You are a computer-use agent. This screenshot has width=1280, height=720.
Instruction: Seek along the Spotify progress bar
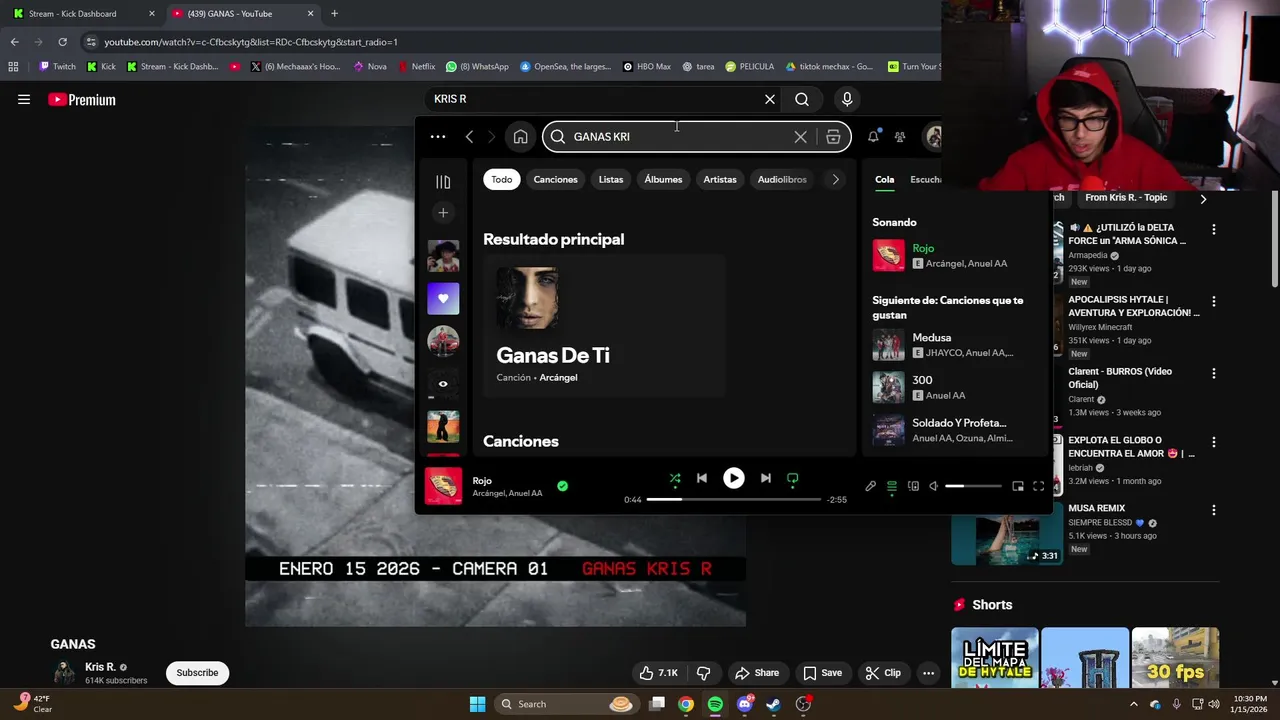click(x=733, y=499)
